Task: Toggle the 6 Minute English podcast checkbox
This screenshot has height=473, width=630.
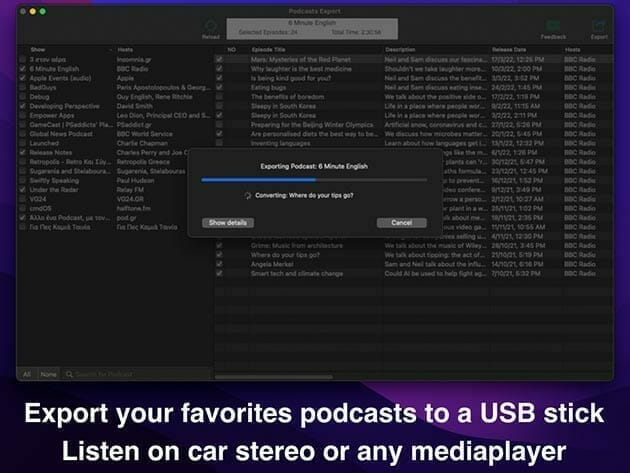Action: pos(23,68)
